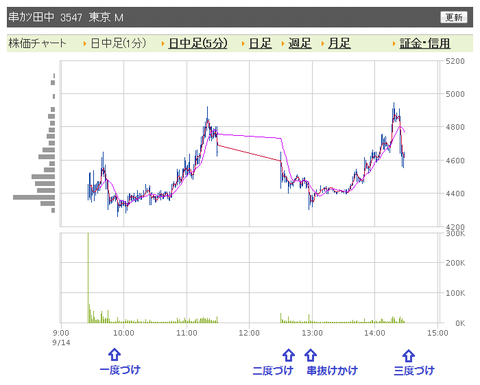Click the 13:00 time axis label

point(312,333)
